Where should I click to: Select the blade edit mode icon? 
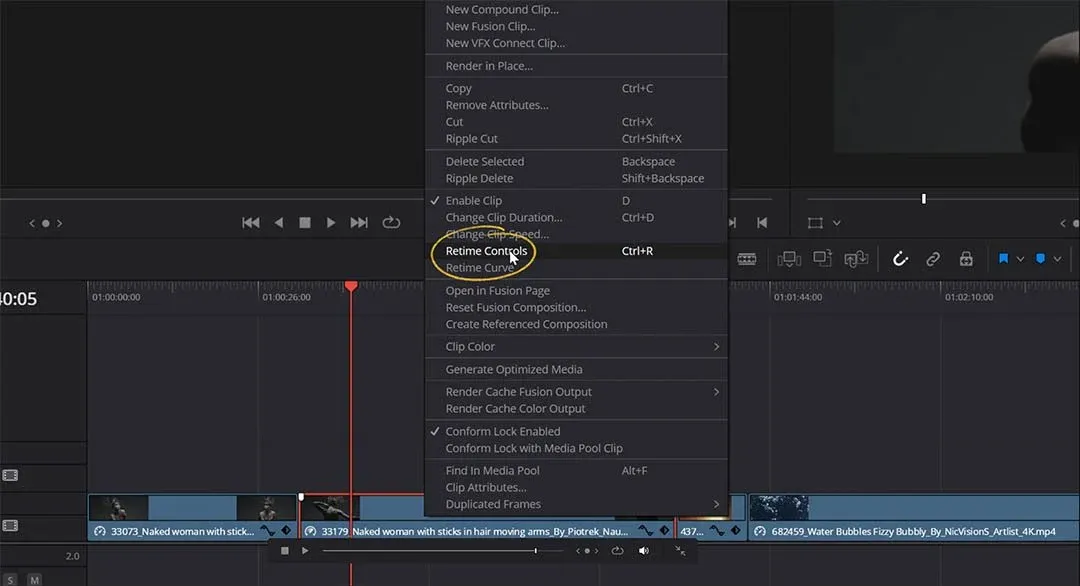(x=747, y=259)
